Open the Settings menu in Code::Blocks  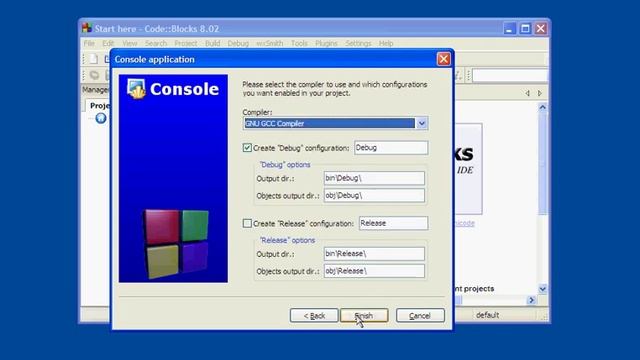tap(358, 43)
